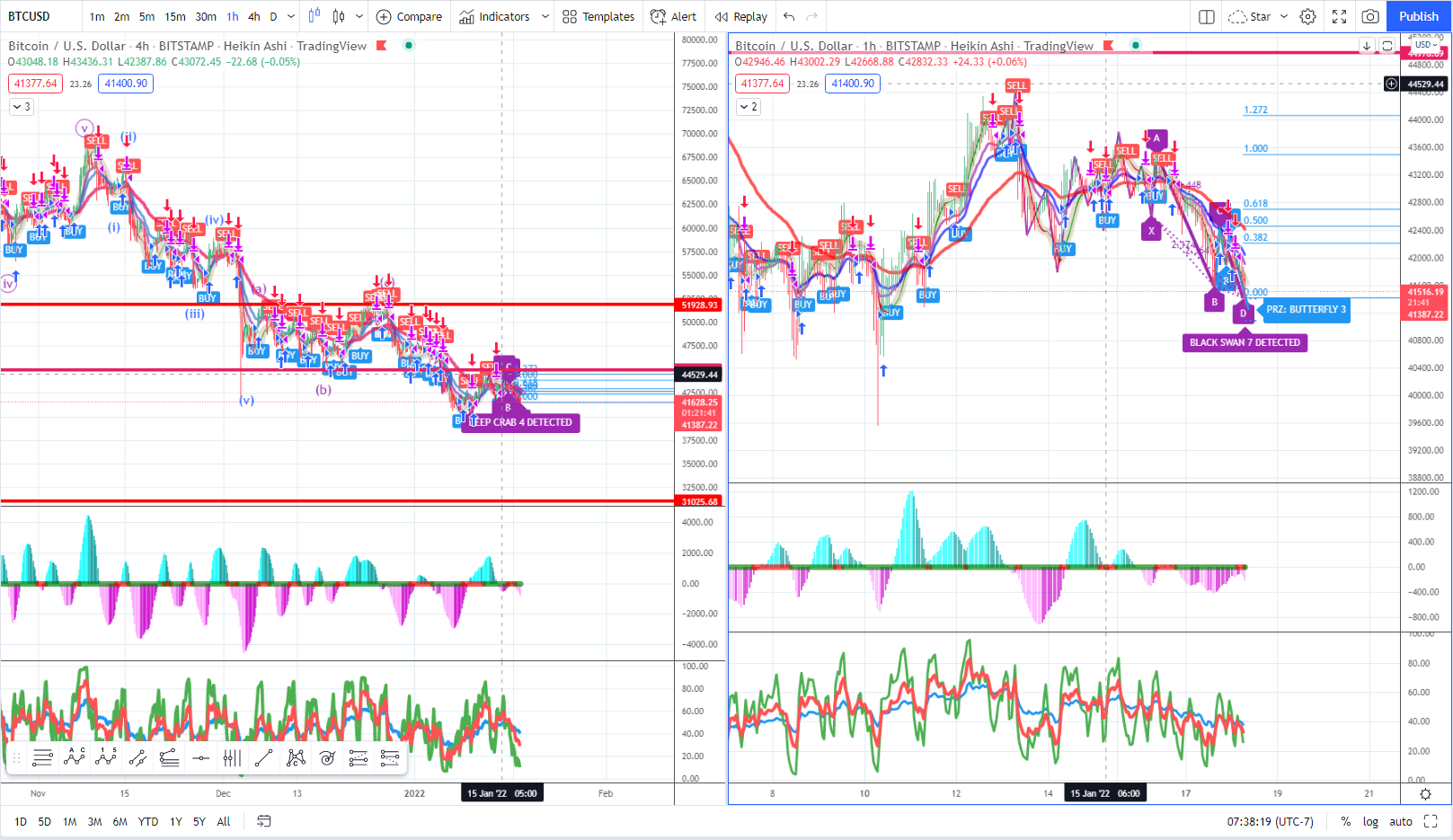Select the D daily interval
This screenshot has height=840, width=1453.
(274, 16)
